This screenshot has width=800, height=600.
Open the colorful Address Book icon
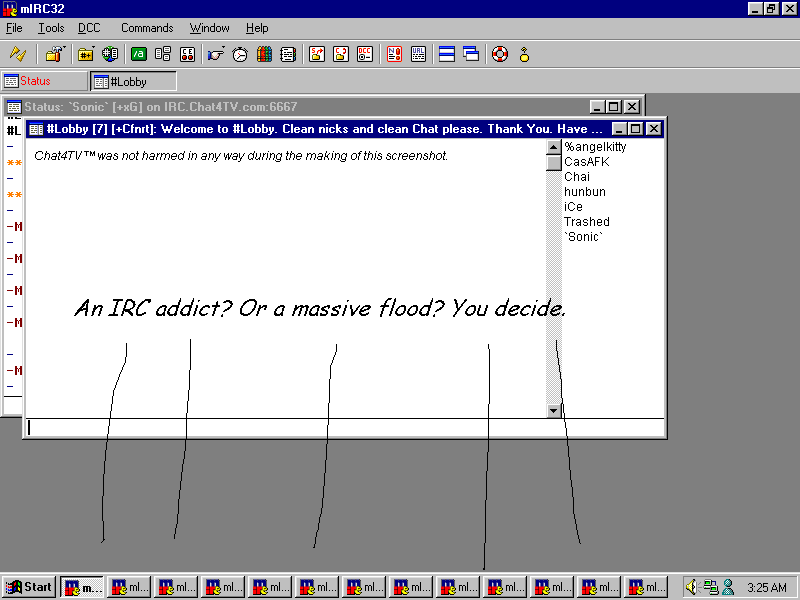click(x=264, y=54)
